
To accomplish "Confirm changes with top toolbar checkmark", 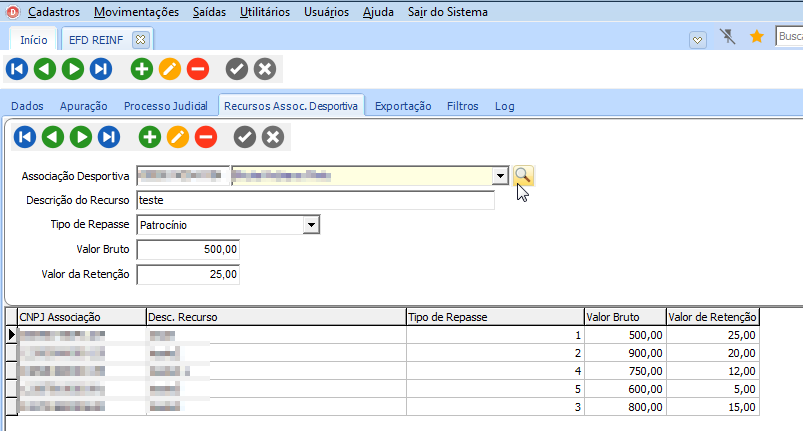I will point(237,69).
